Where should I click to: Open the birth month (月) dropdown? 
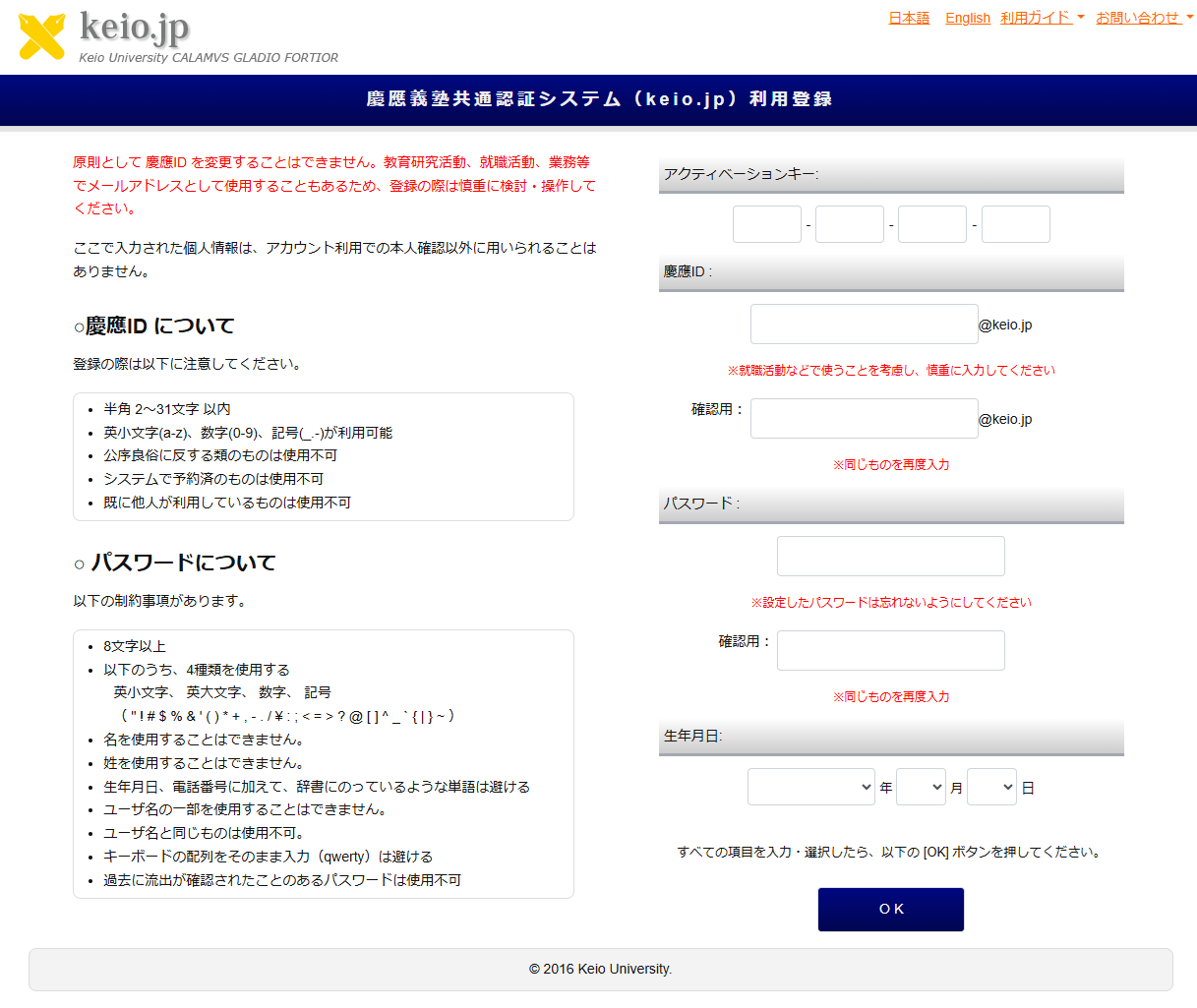tap(921, 787)
